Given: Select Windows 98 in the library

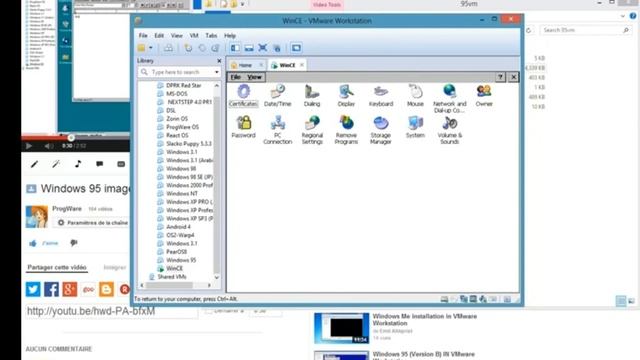Looking at the screenshot, I should pyautogui.click(x=181, y=169).
